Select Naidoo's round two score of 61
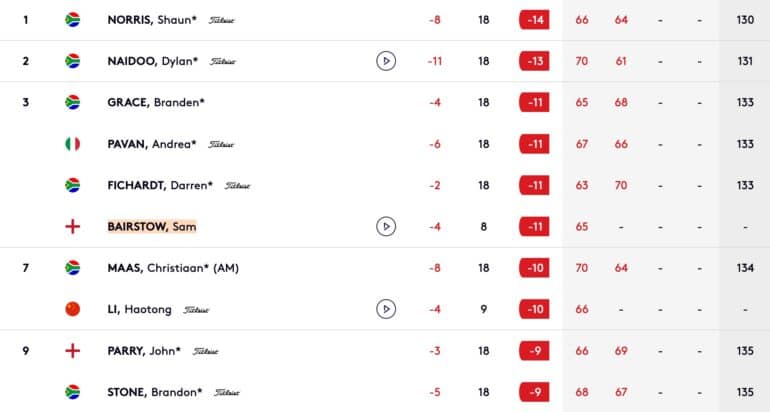Screen dimensions: 770x412 [x=621, y=61]
